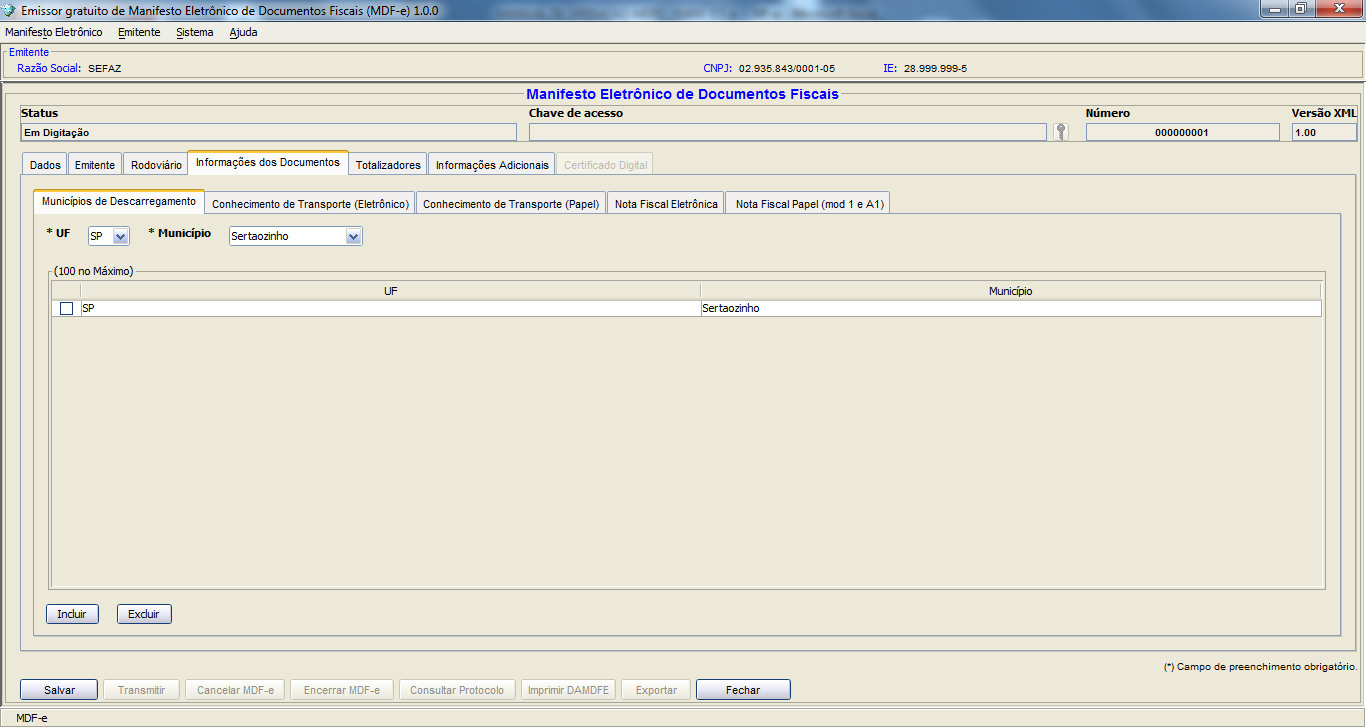Click the key icon beside Chave de acesso
This screenshot has height=728, width=1366.
click(1061, 132)
